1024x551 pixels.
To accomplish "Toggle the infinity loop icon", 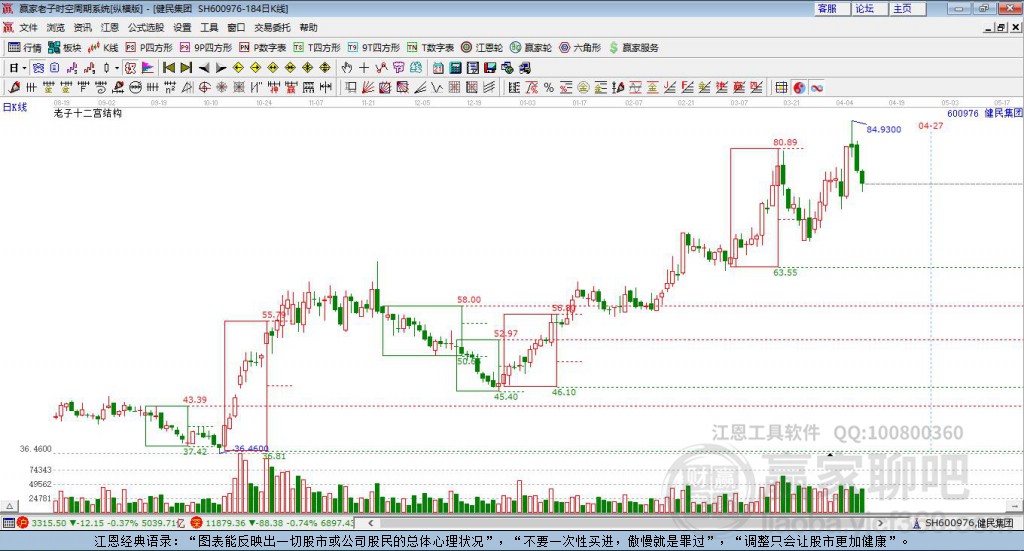I will click(x=816, y=87).
